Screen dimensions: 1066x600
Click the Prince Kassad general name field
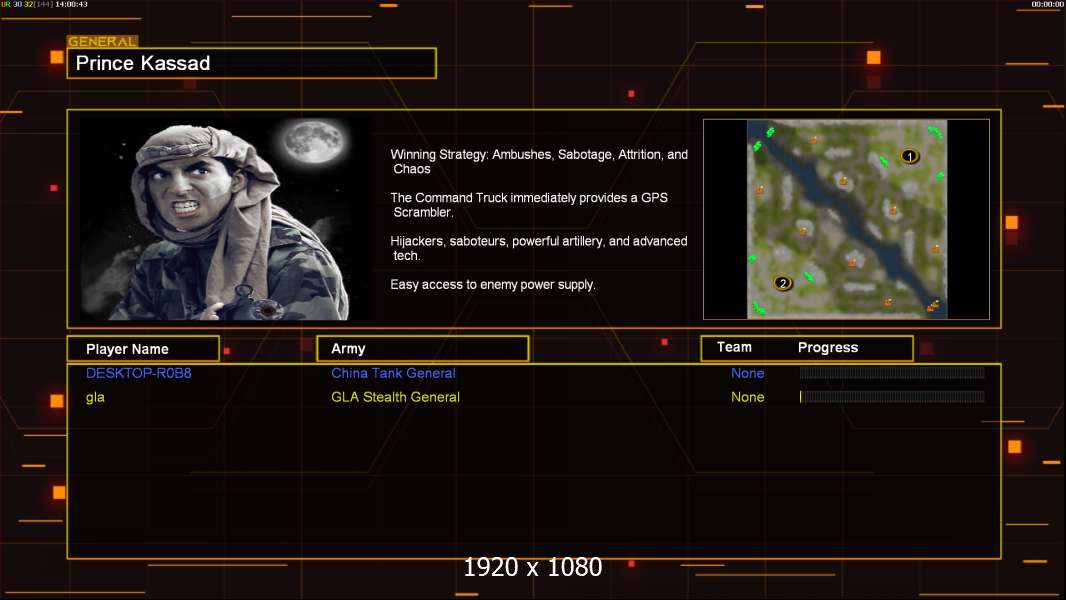[252, 63]
